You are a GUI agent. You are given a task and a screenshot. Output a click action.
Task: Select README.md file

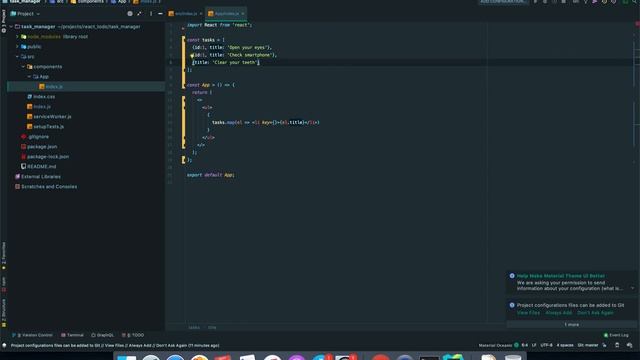[38, 167]
